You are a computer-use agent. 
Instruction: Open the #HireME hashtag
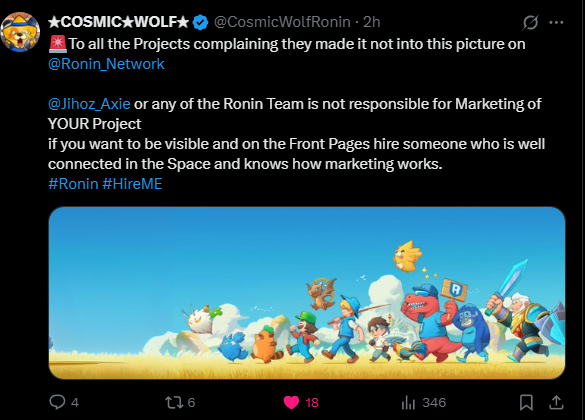132,184
